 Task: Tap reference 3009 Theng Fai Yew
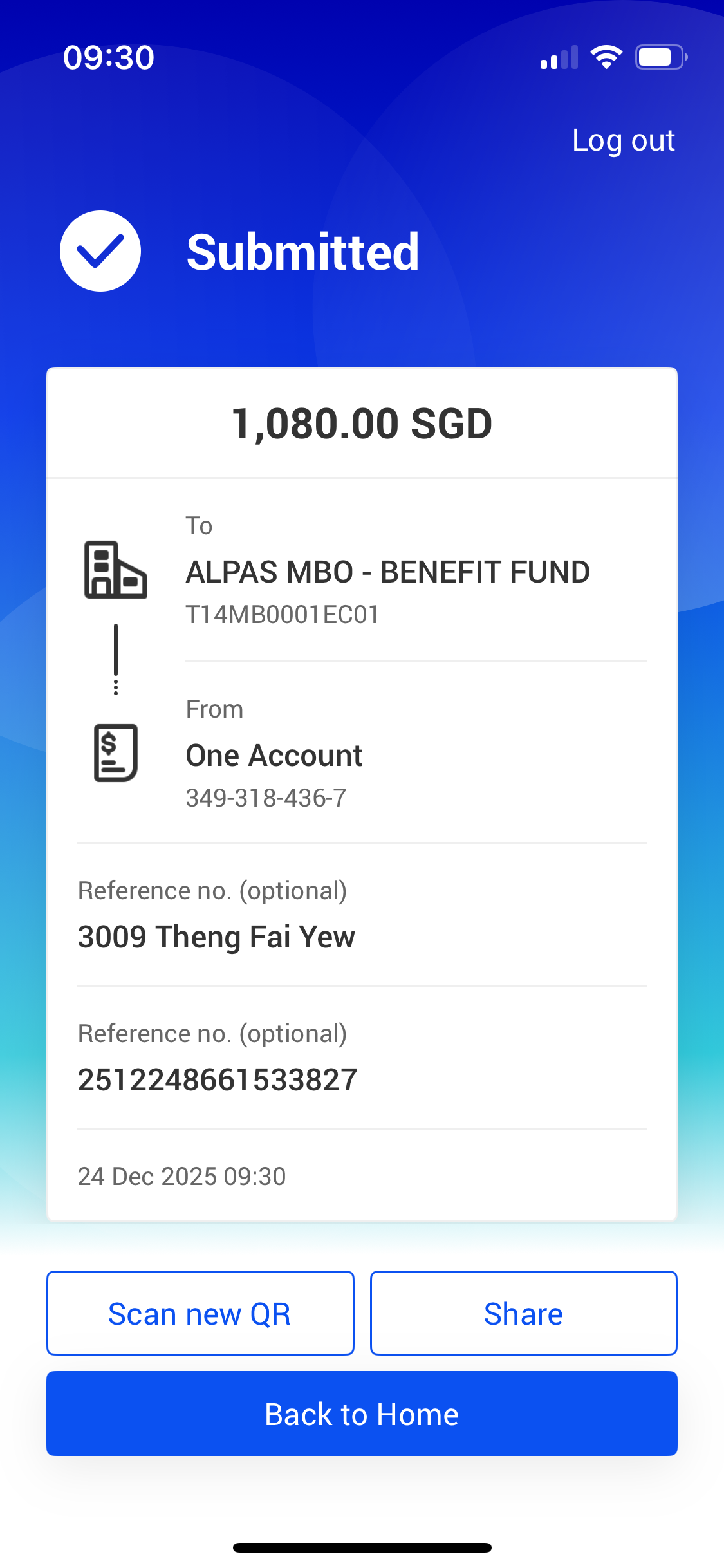click(216, 937)
